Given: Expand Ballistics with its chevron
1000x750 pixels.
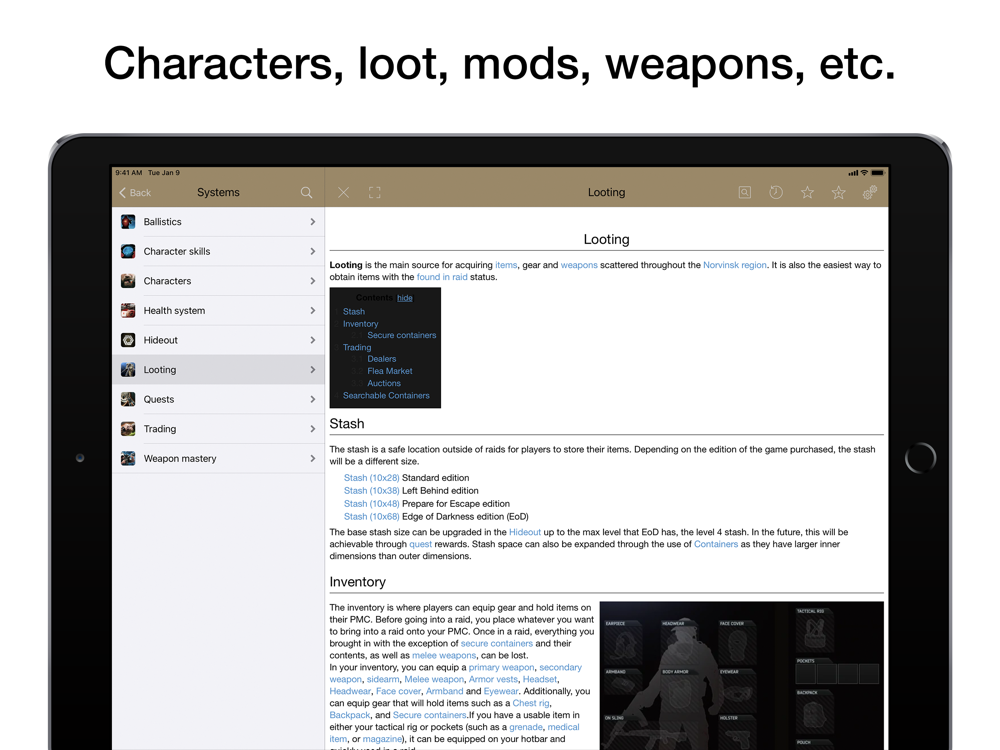Looking at the screenshot, I should pos(312,222).
